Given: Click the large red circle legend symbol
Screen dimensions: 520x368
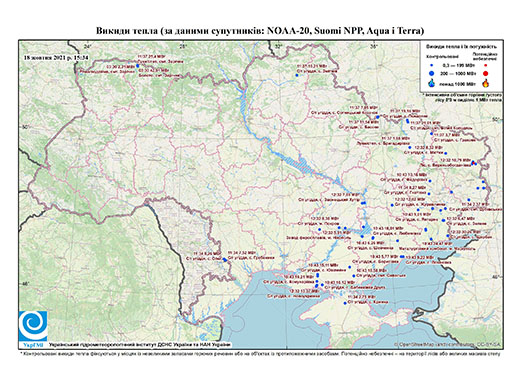Looking at the screenshot, I should coord(485,73).
